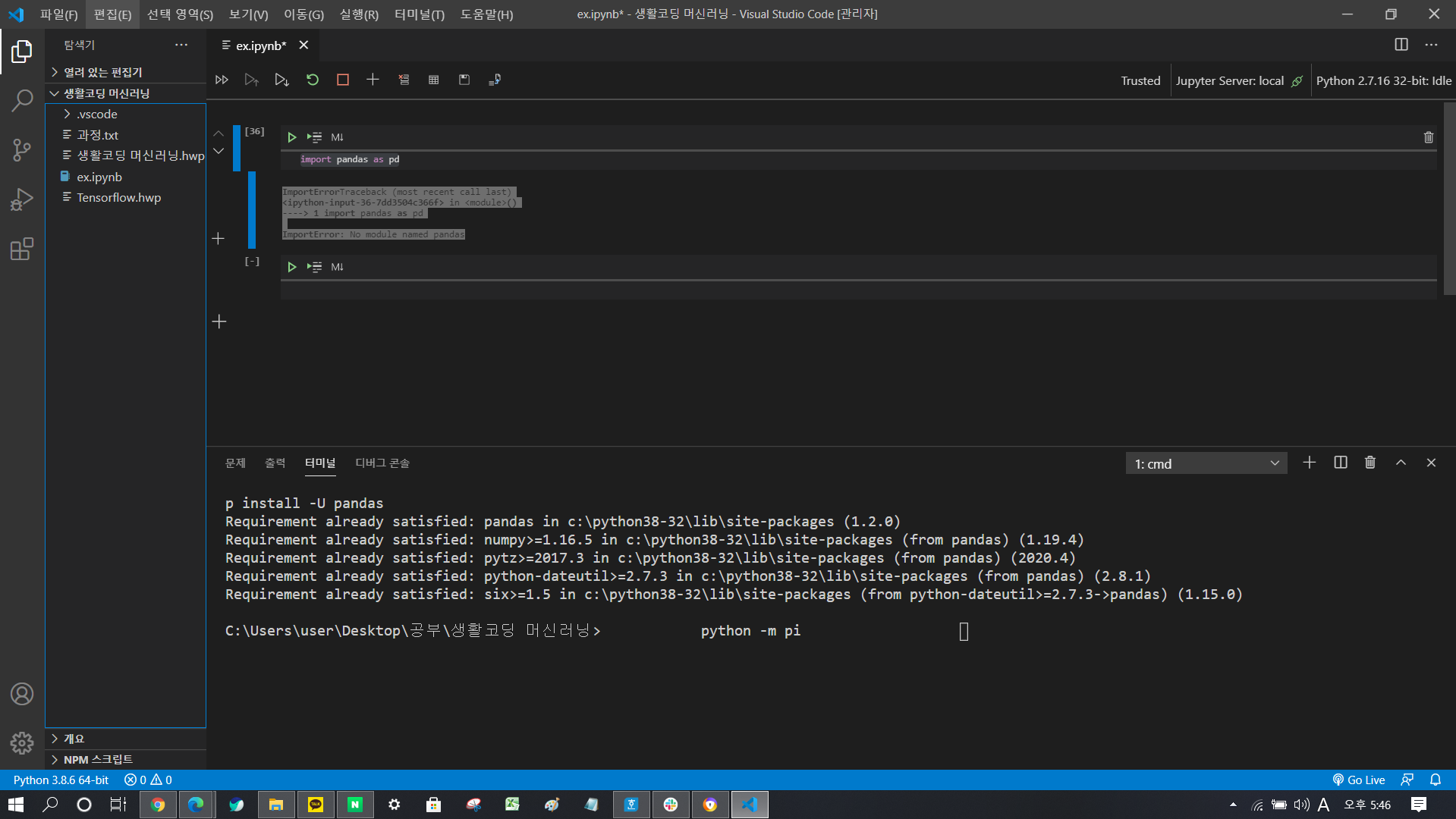Open the Source Control view
Screen dimensions: 1456x819
click(x=22, y=149)
